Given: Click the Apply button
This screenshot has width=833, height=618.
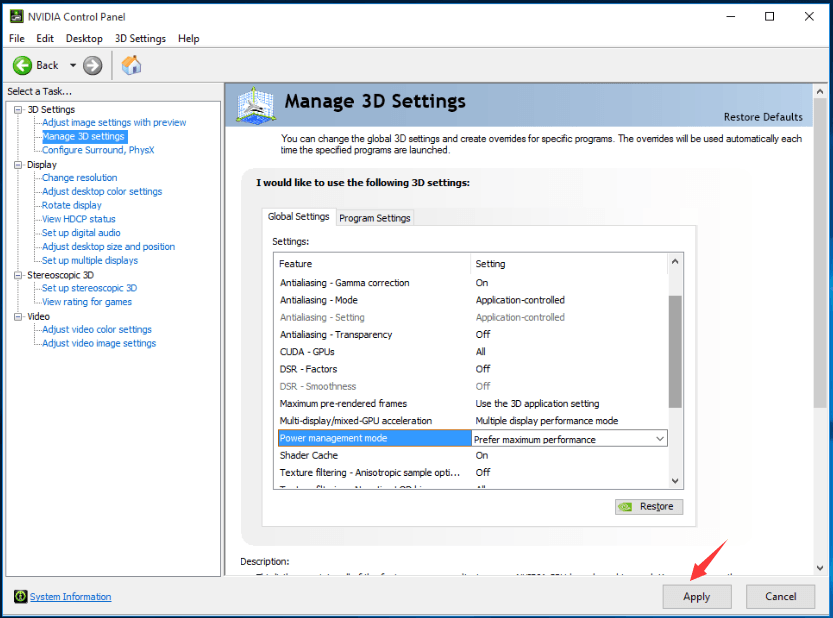Looking at the screenshot, I should tap(696, 597).
